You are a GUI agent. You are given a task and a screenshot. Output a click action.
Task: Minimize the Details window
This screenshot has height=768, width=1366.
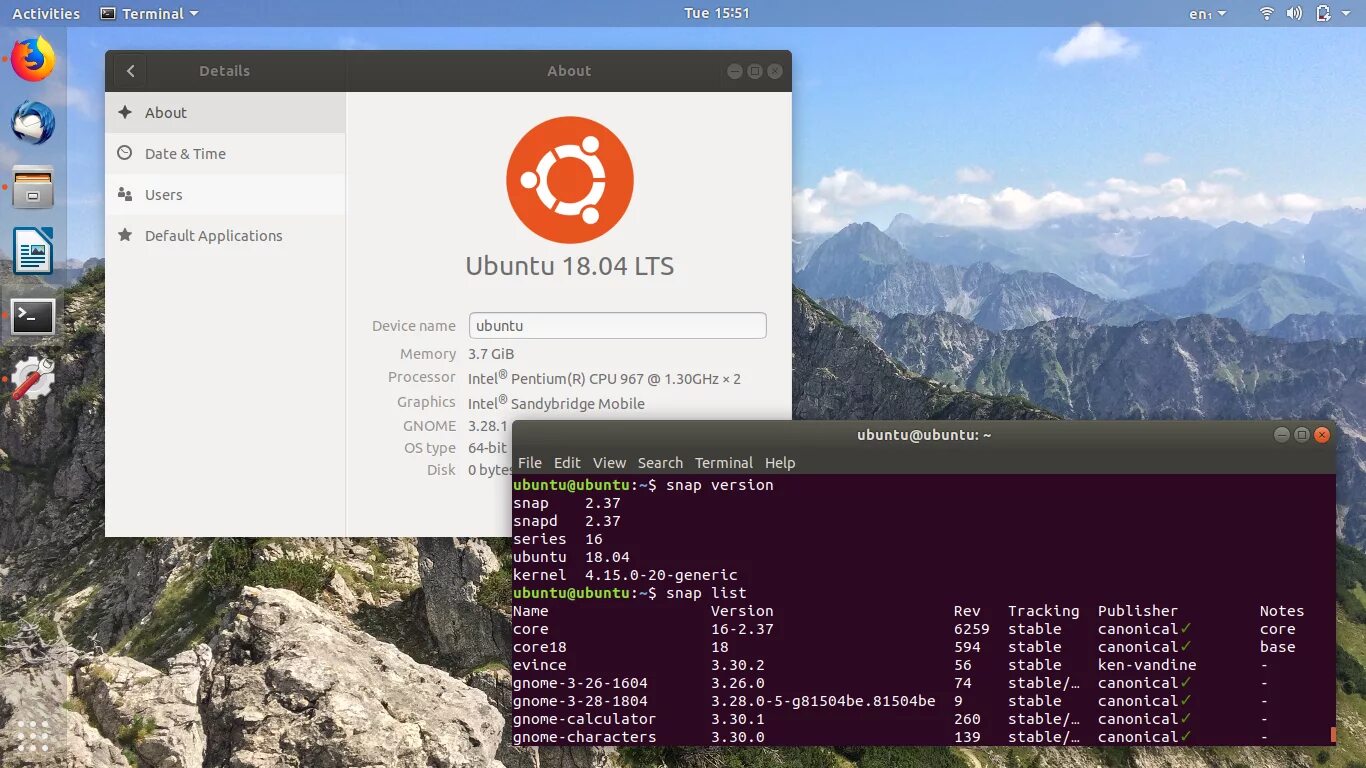(735, 71)
